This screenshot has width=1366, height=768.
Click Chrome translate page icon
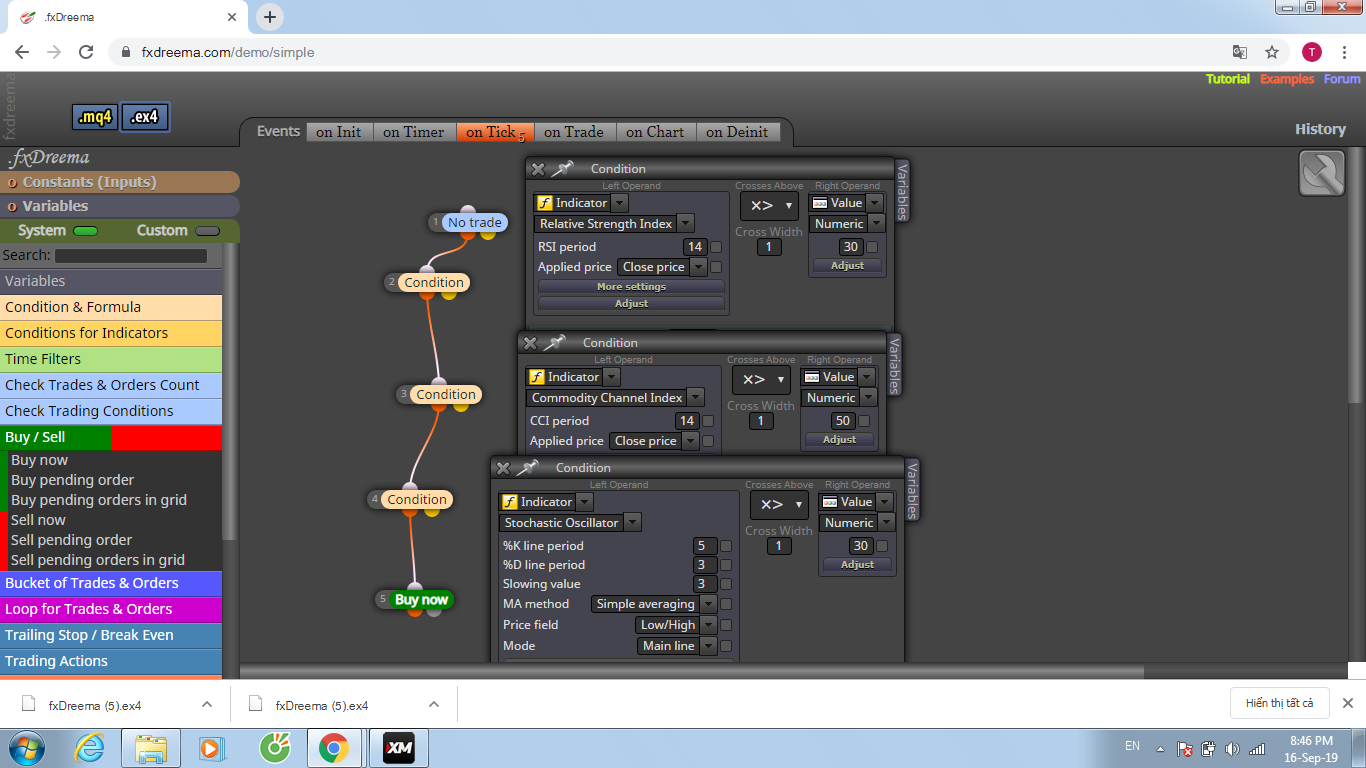tap(1239, 52)
